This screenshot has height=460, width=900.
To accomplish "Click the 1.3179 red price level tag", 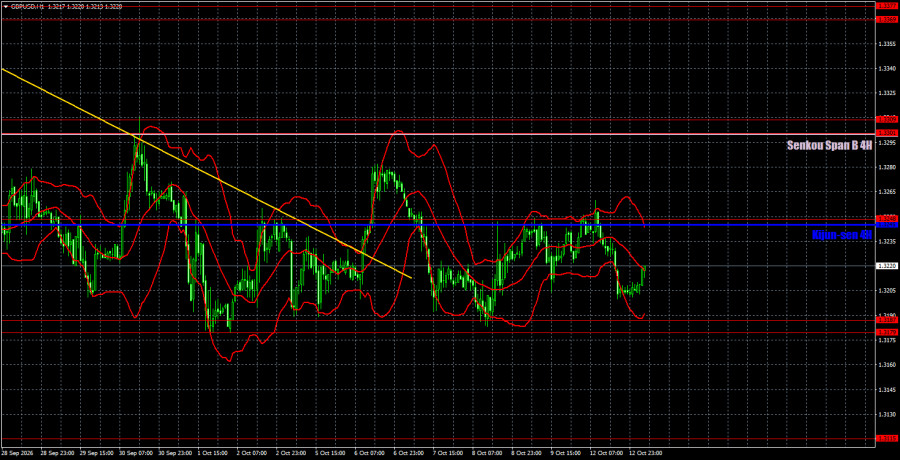I will click(886, 332).
